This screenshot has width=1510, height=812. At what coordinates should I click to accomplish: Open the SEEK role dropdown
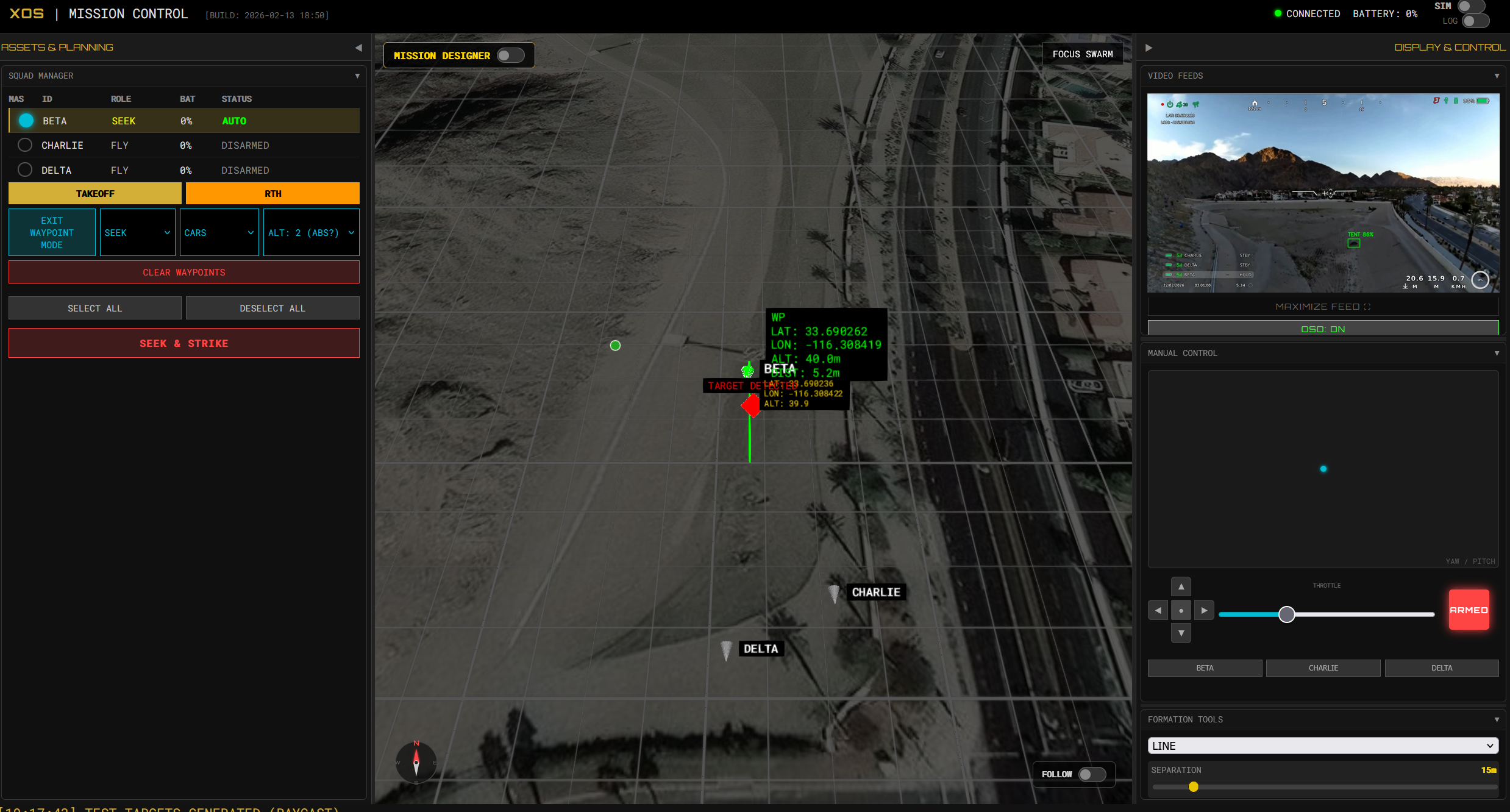point(137,233)
